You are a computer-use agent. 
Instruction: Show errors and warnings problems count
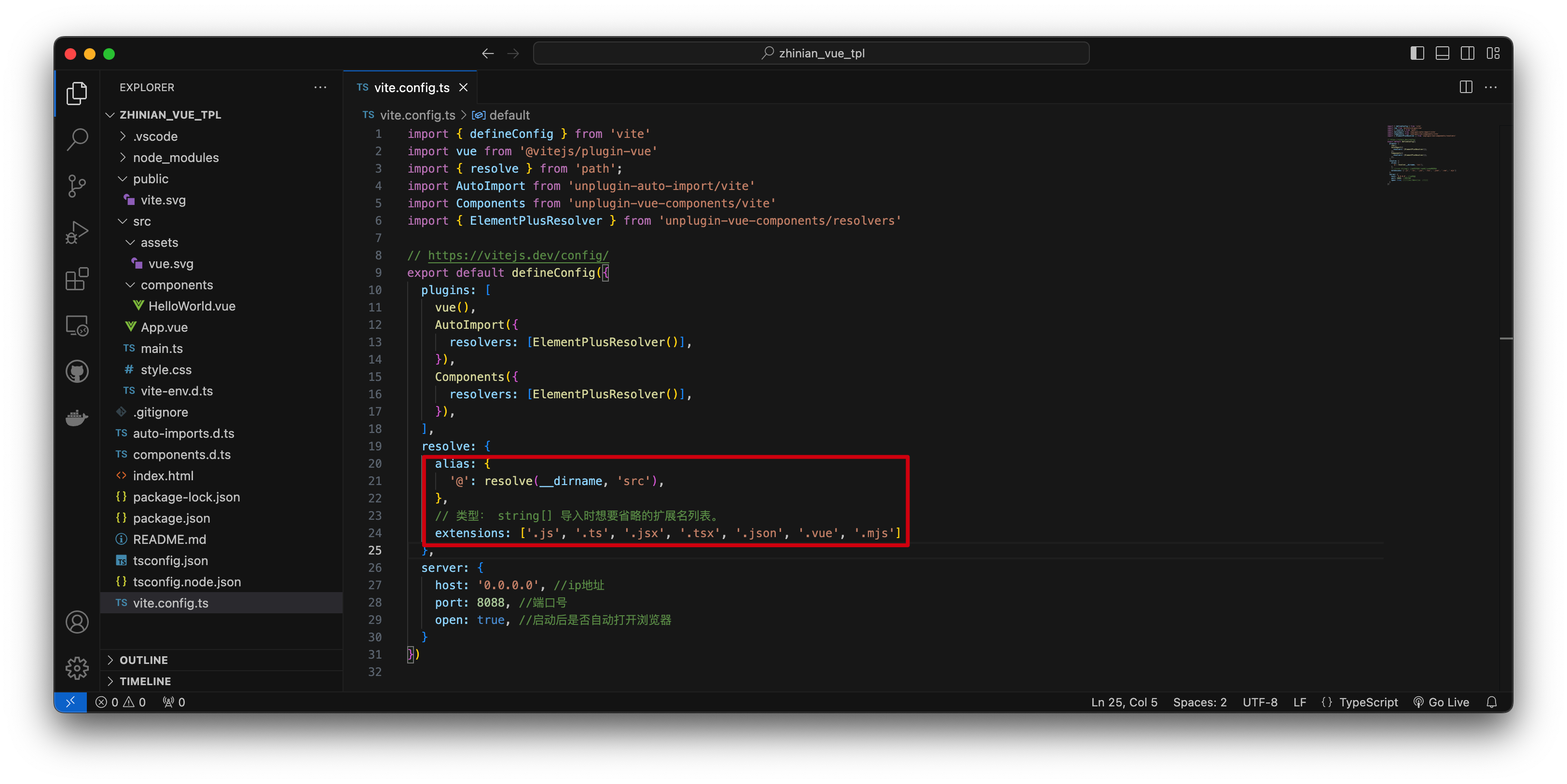(121, 702)
